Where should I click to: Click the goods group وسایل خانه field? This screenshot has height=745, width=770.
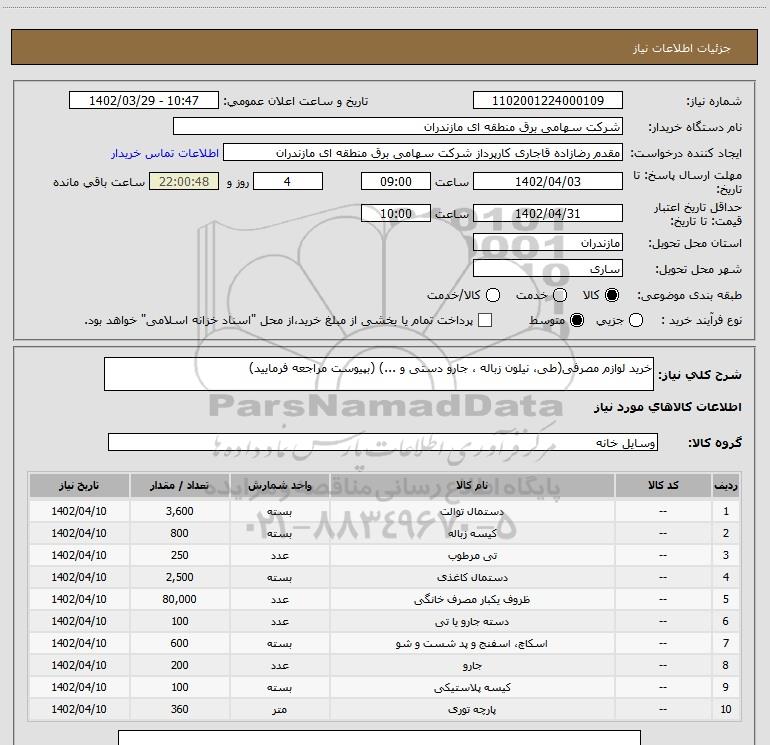click(383, 442)
